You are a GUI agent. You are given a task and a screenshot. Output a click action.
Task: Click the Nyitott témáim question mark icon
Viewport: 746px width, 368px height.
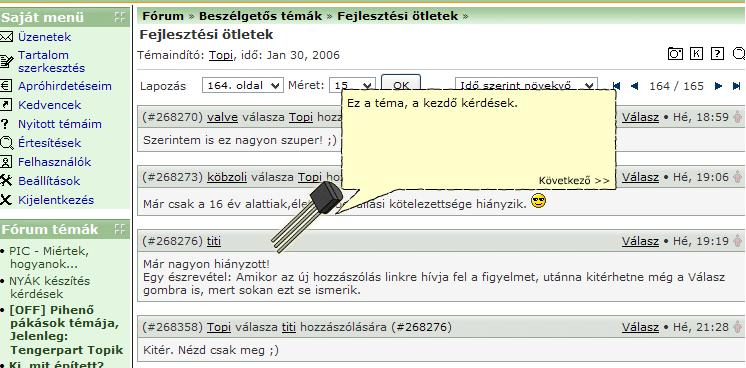(x=5, y=124)
